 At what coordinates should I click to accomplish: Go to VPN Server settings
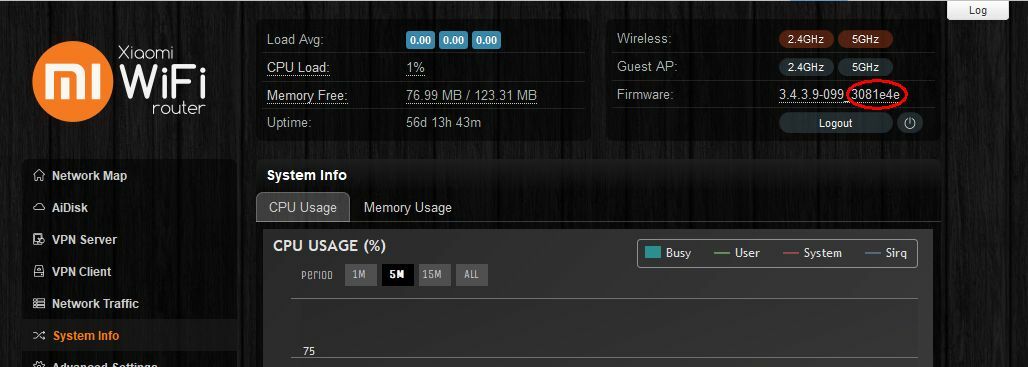point(84,240)
